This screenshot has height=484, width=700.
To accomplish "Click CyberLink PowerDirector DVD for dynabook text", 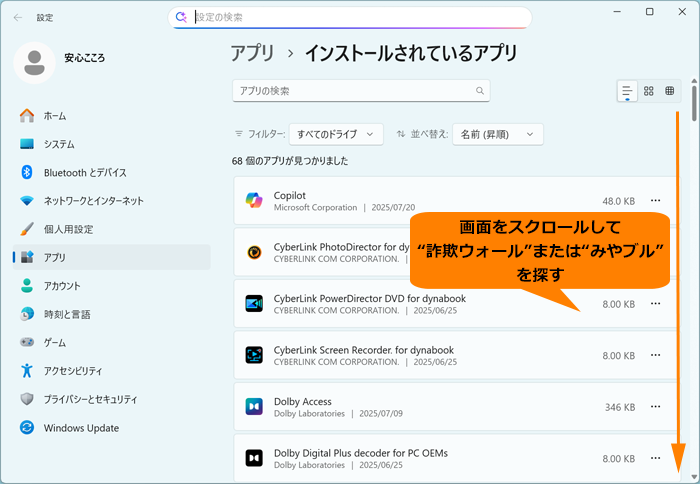I will 370,298.
